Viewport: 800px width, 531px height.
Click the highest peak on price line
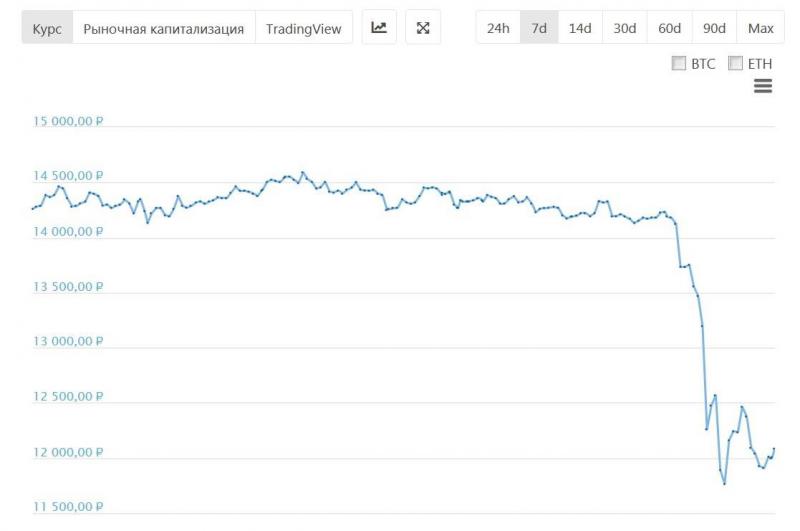click(x=303, y=172)
